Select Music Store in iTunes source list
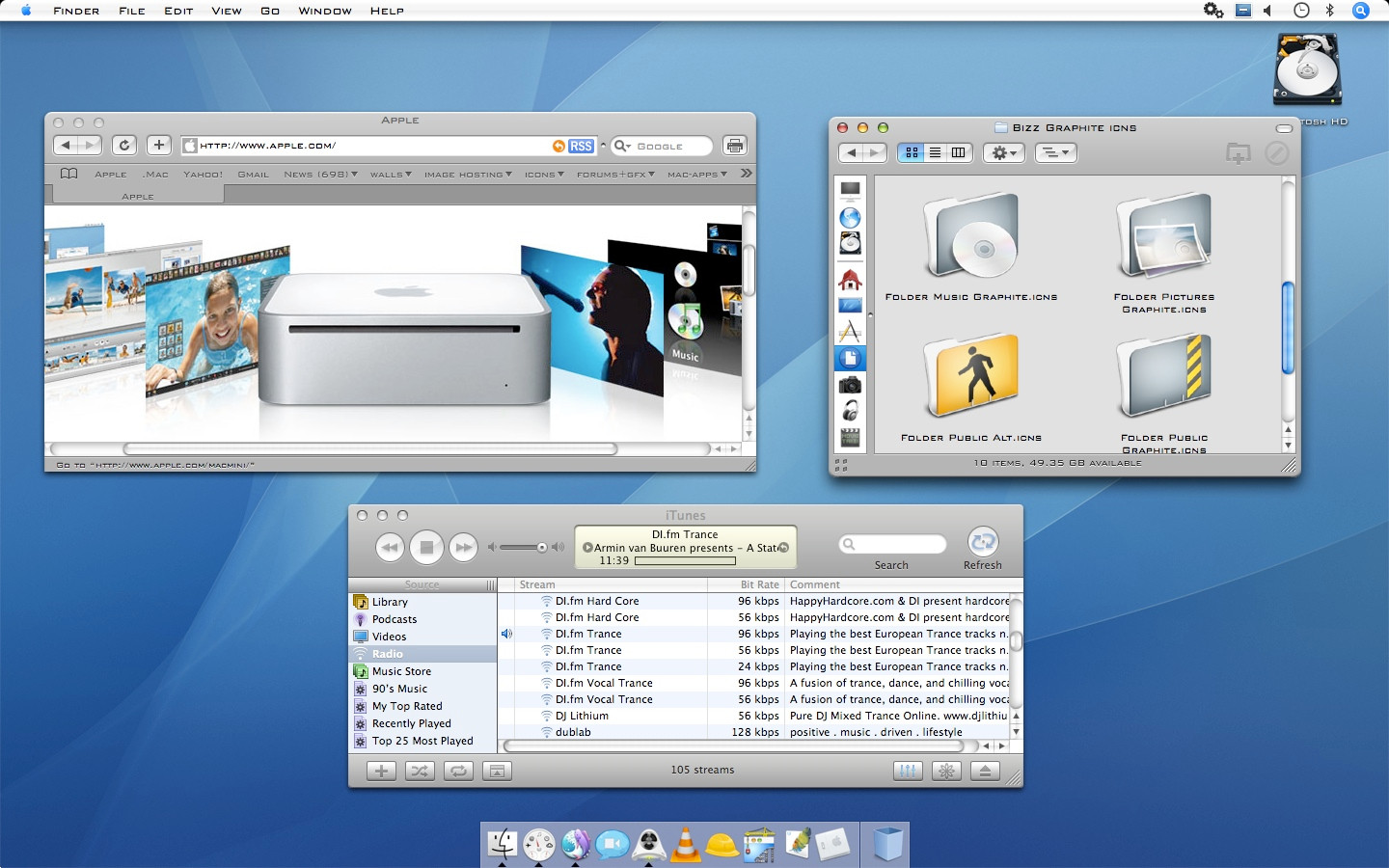1389x868 pixels. click(401, 671)
